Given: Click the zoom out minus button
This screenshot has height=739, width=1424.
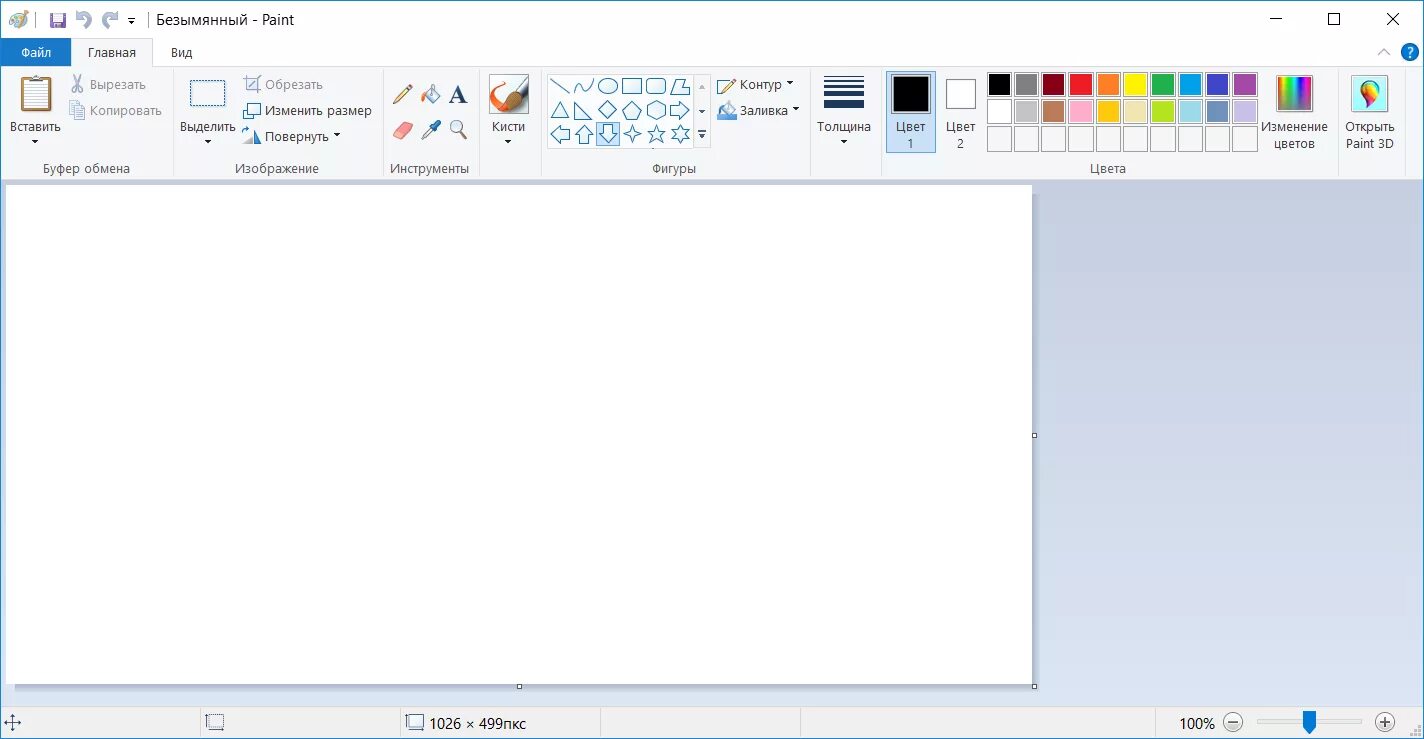Looking at the screenshot, I should click(1233, 722).
